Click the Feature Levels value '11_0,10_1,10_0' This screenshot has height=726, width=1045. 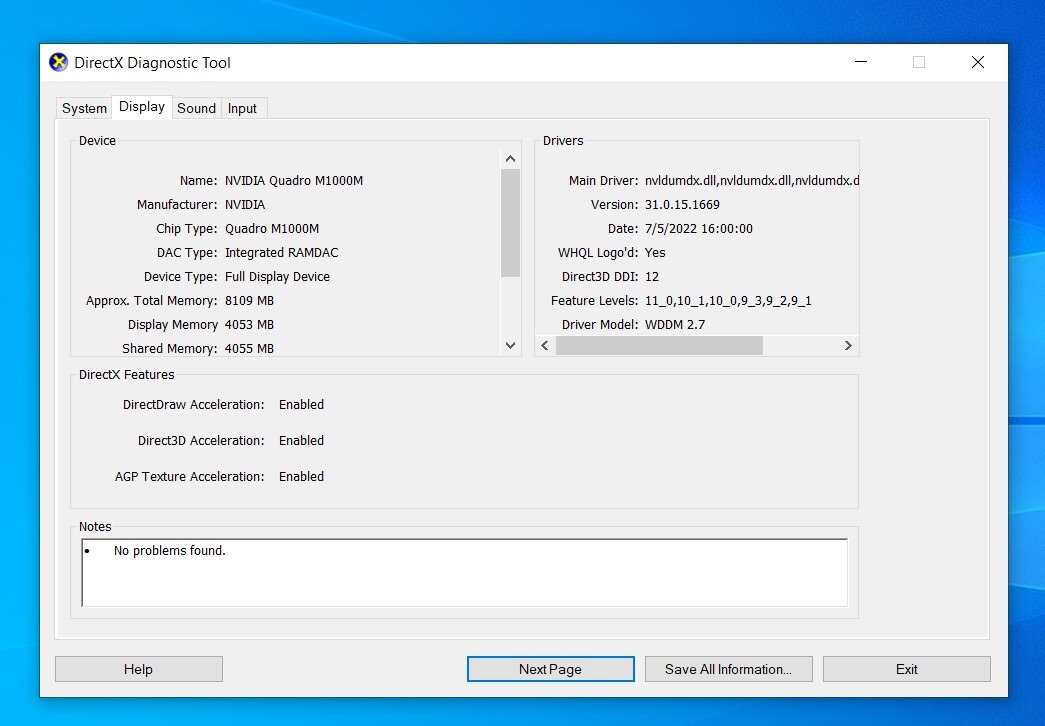[728, 301]
